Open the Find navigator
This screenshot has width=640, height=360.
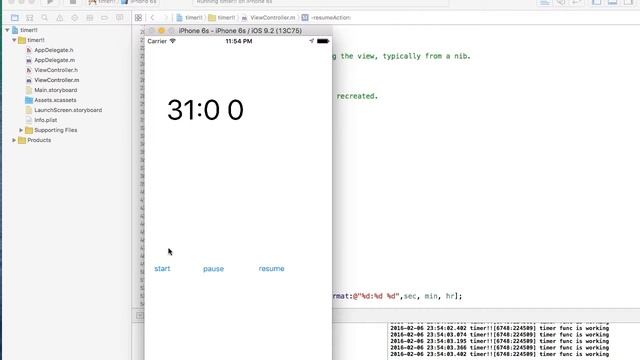[44, 18]
